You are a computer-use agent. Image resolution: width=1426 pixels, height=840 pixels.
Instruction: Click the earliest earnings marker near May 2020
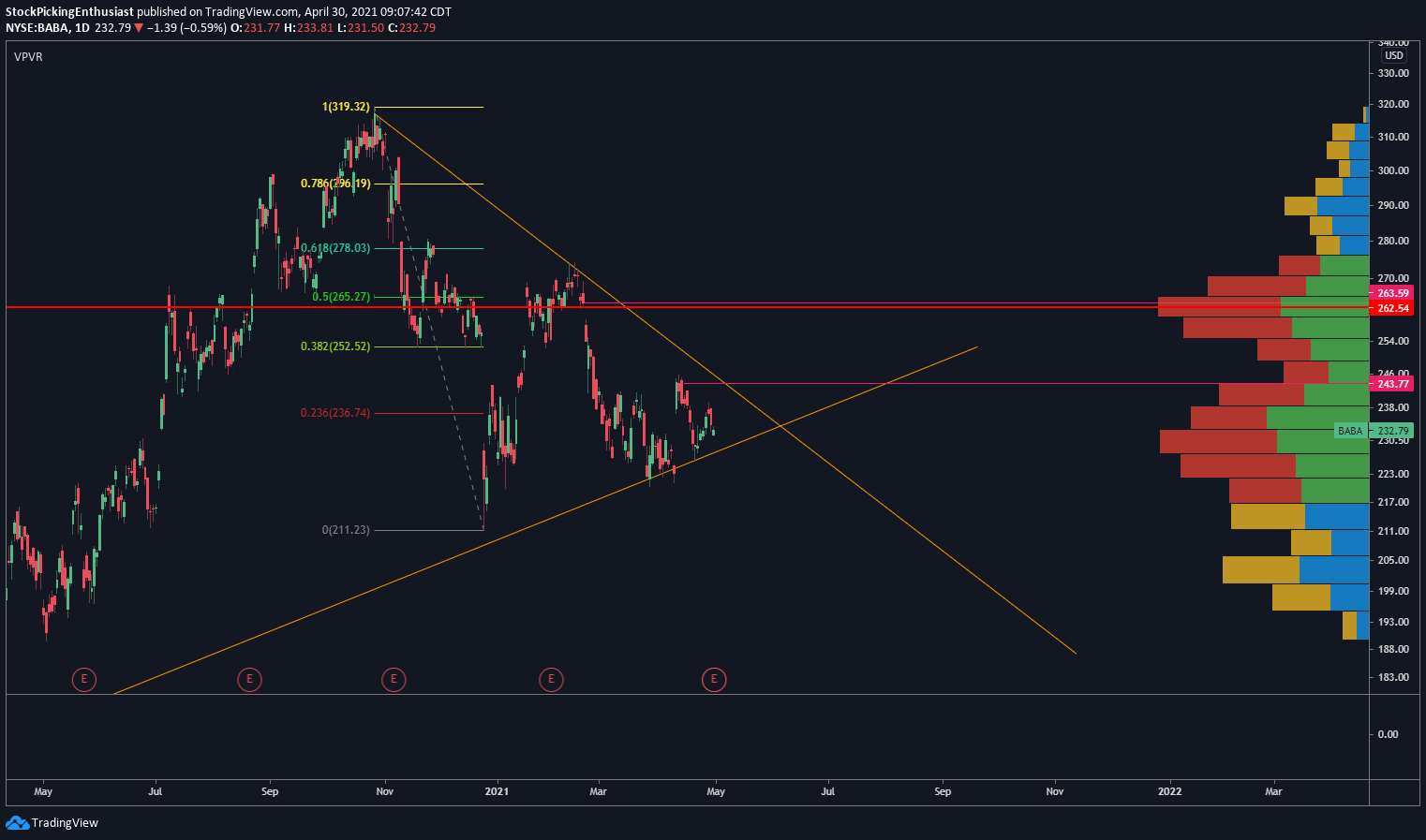click(84, 679)
